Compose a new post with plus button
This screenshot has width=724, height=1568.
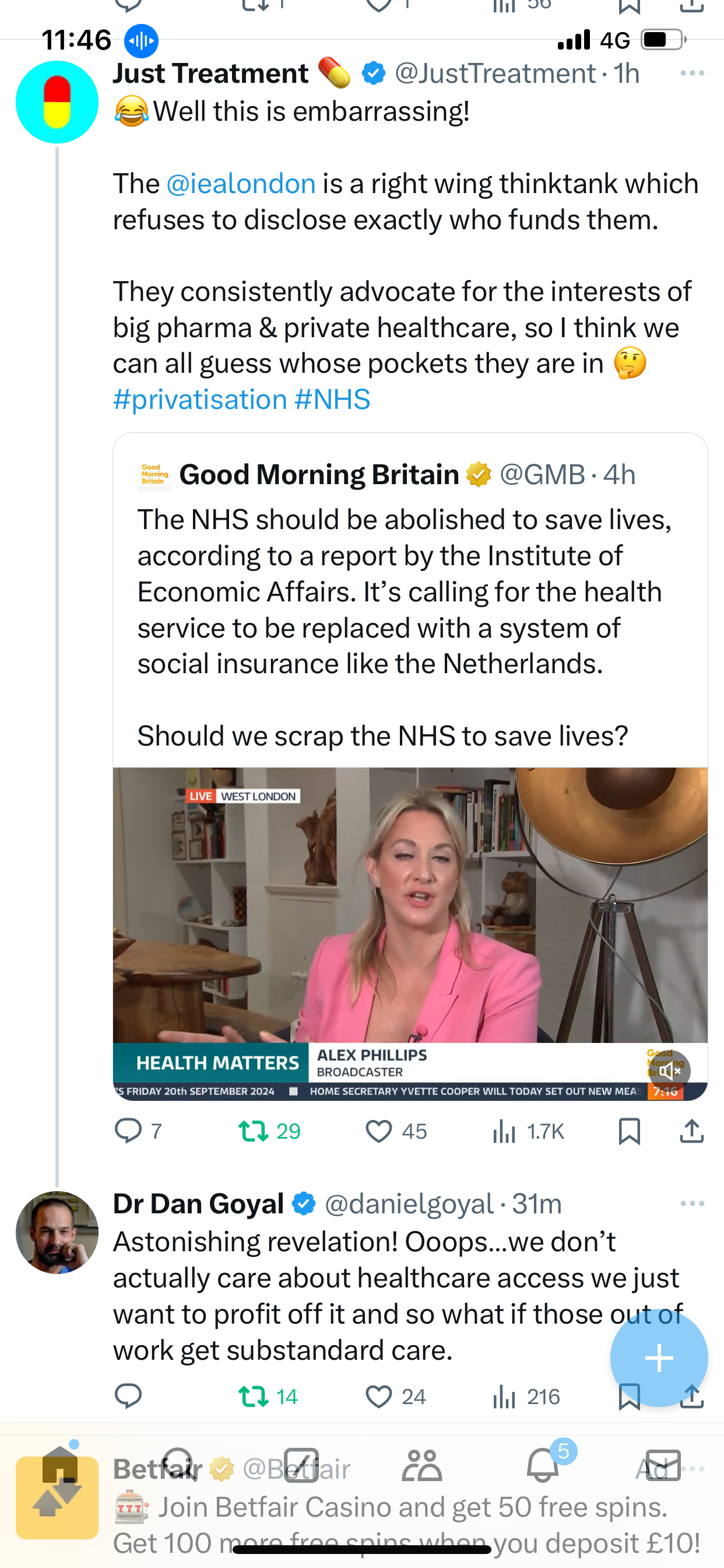click(659, 1358)
